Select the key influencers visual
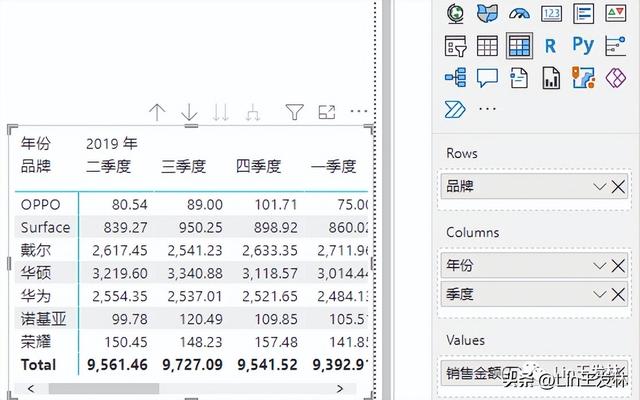The image size is (640, 400). pos(616,46)
